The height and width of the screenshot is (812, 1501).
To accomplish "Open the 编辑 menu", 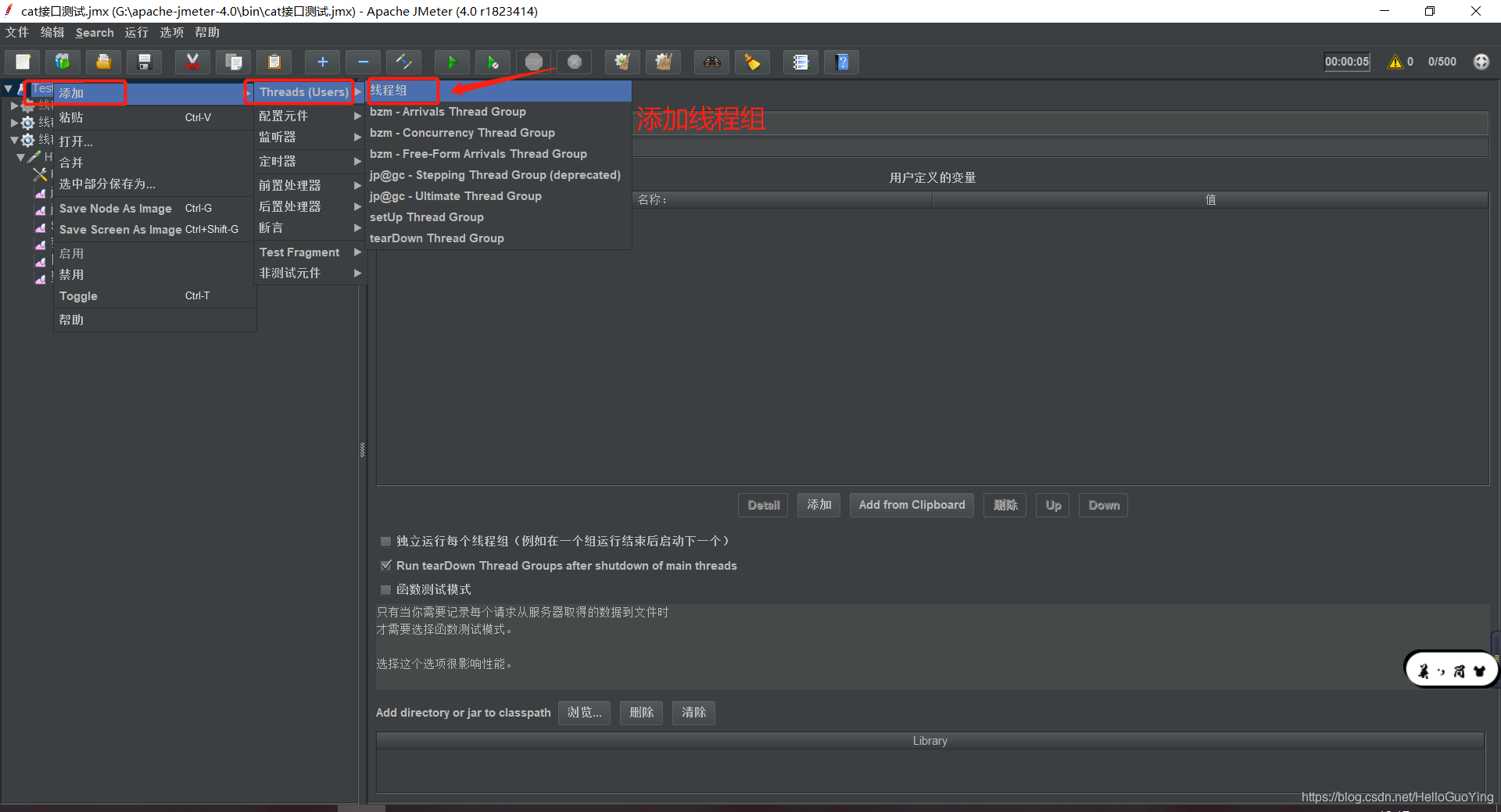I will coord(52,32).
